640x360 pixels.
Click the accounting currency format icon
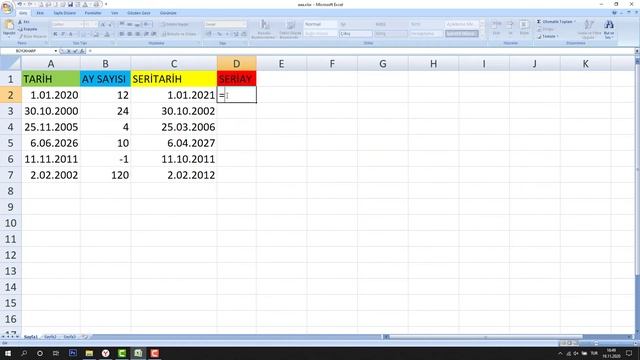pos(209,34)
